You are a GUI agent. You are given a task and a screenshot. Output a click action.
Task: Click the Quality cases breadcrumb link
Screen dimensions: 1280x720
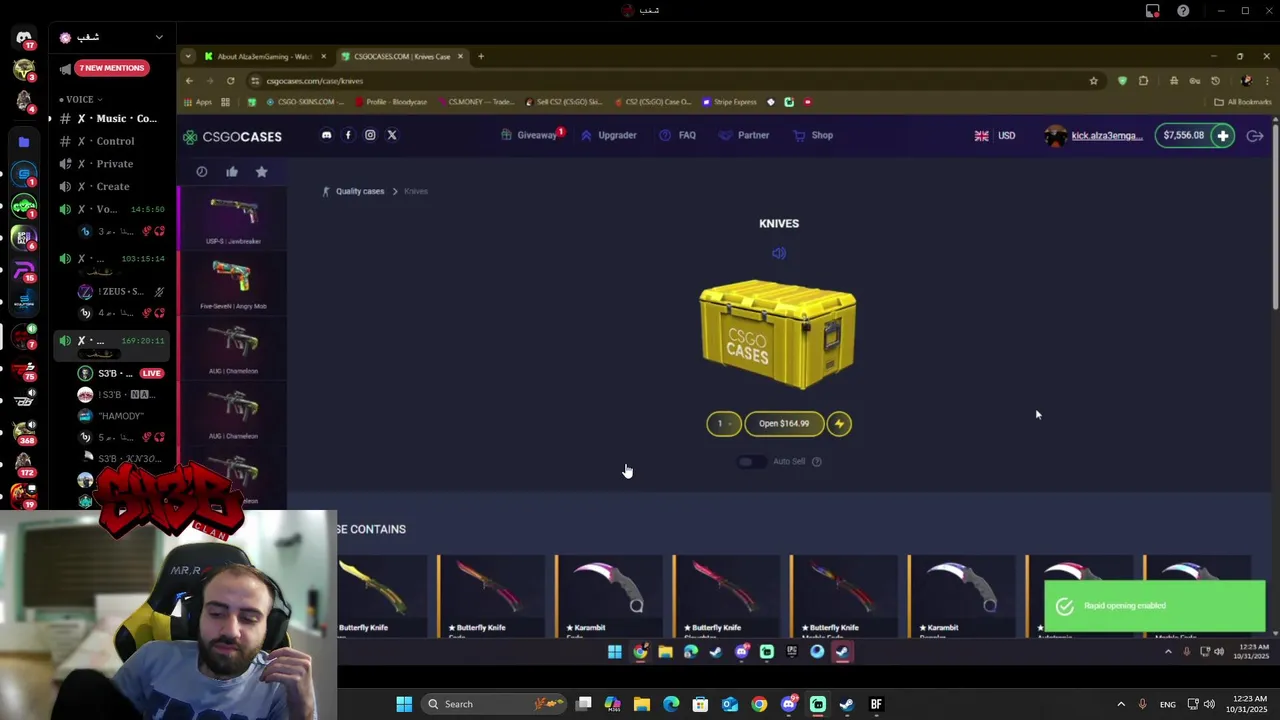tap(360, 191)
